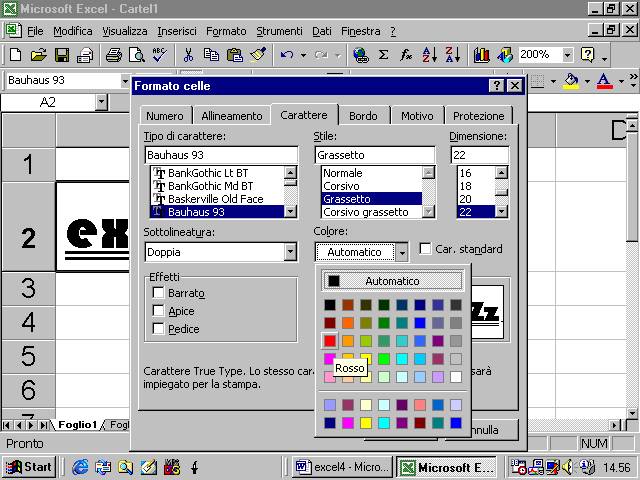This screenshot has width=640, height=480.
Task: Click the Print icon in toolbar
Action: (114, 54)
